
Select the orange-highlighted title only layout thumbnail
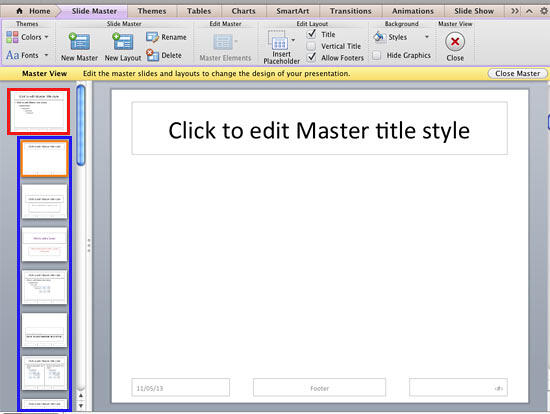[44, 158]
